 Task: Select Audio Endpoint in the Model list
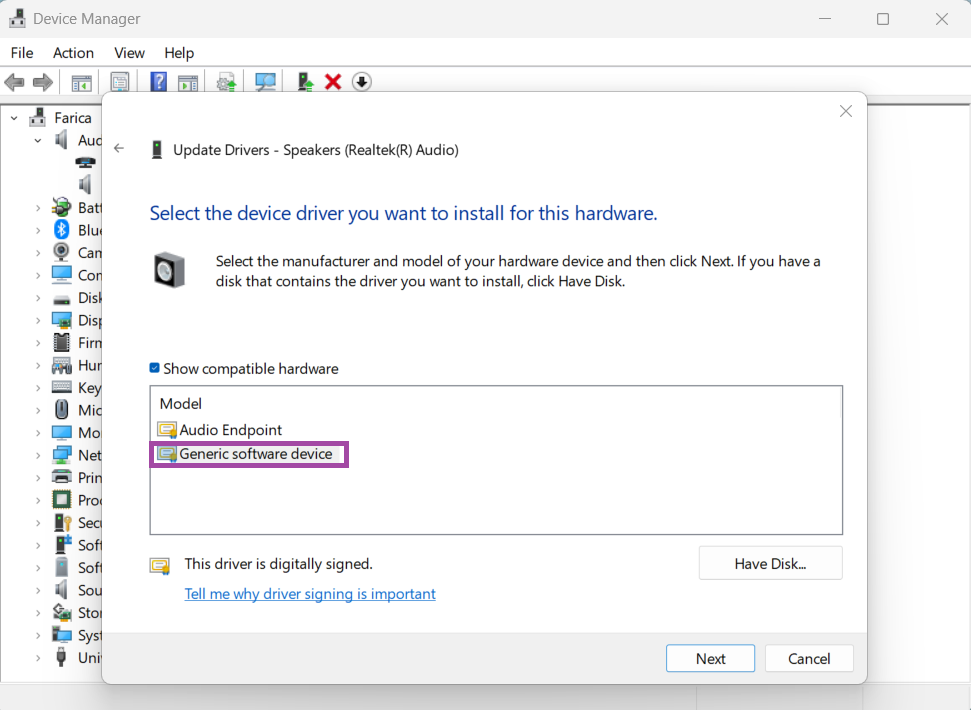tap(230, 430)
